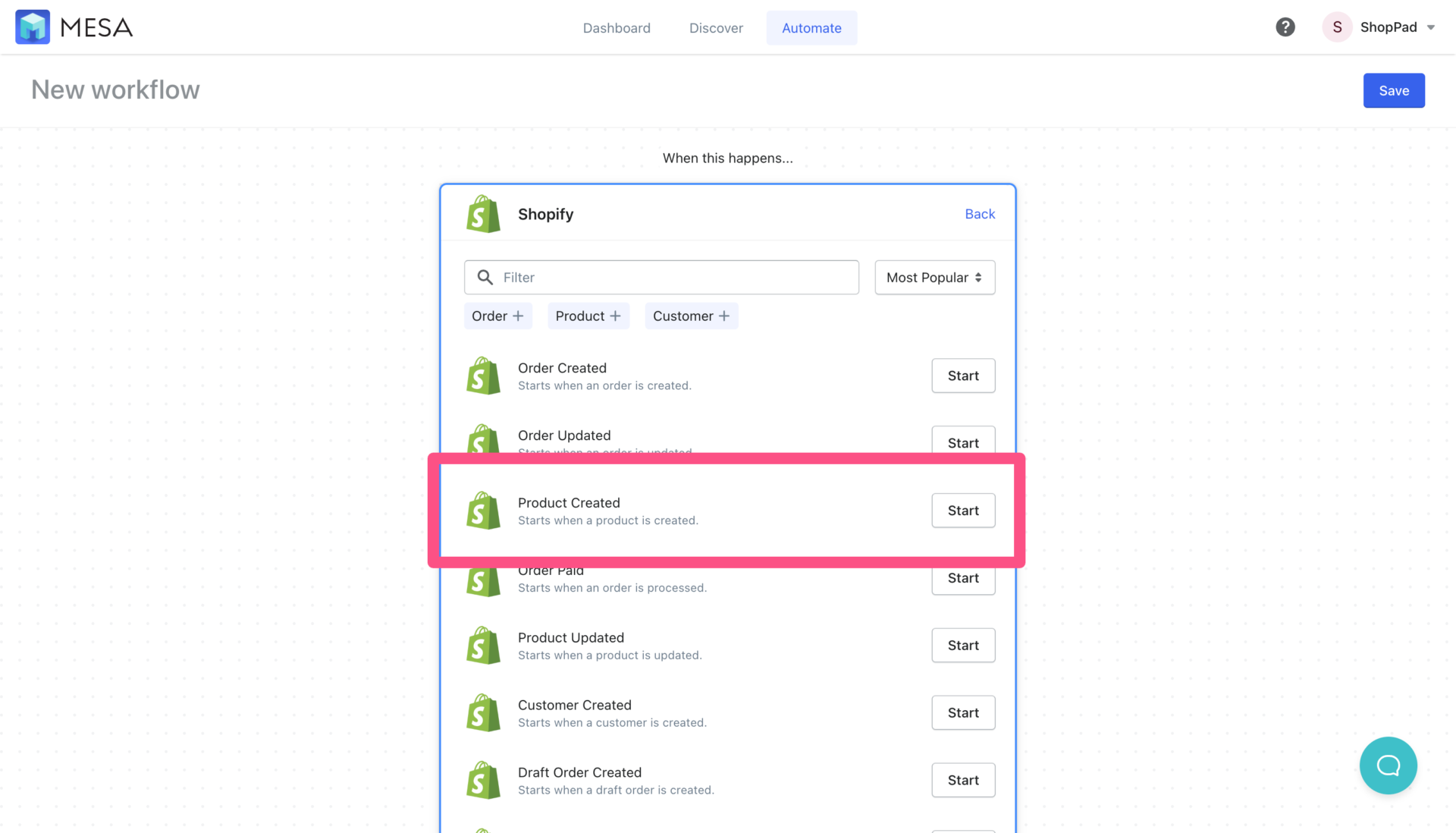1456x833 pixels.
Task: Open the Most Popular sort dropdown
Action: coord(934,277)
